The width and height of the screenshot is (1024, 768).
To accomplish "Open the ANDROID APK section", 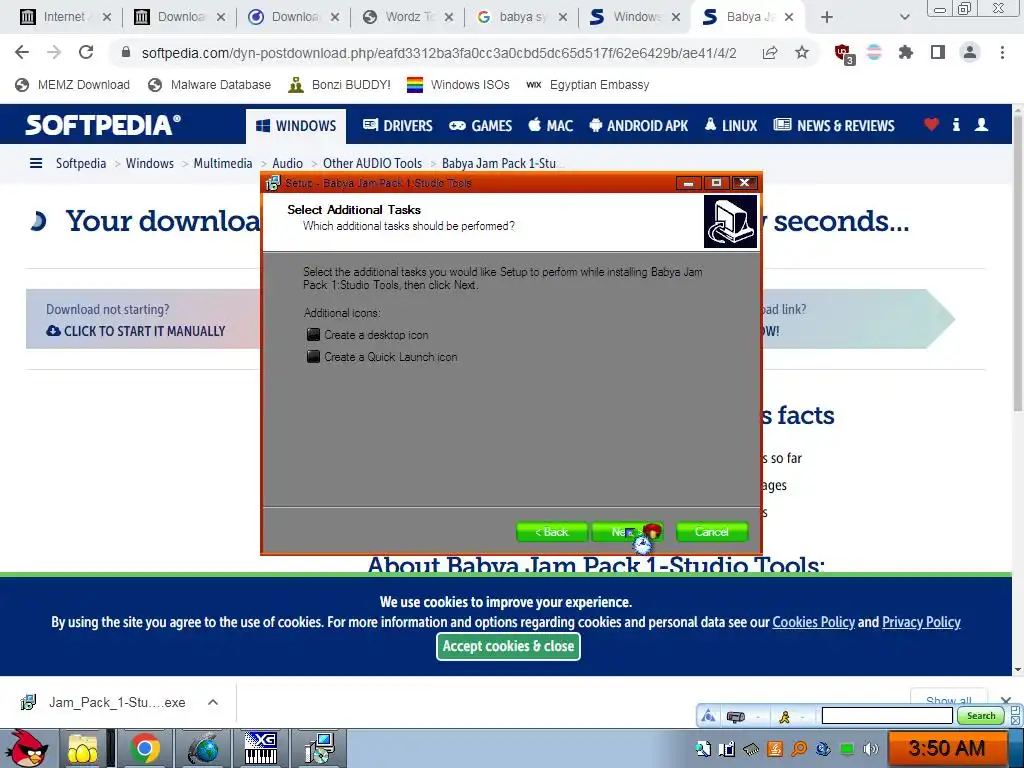I will (x=639, y=125).
